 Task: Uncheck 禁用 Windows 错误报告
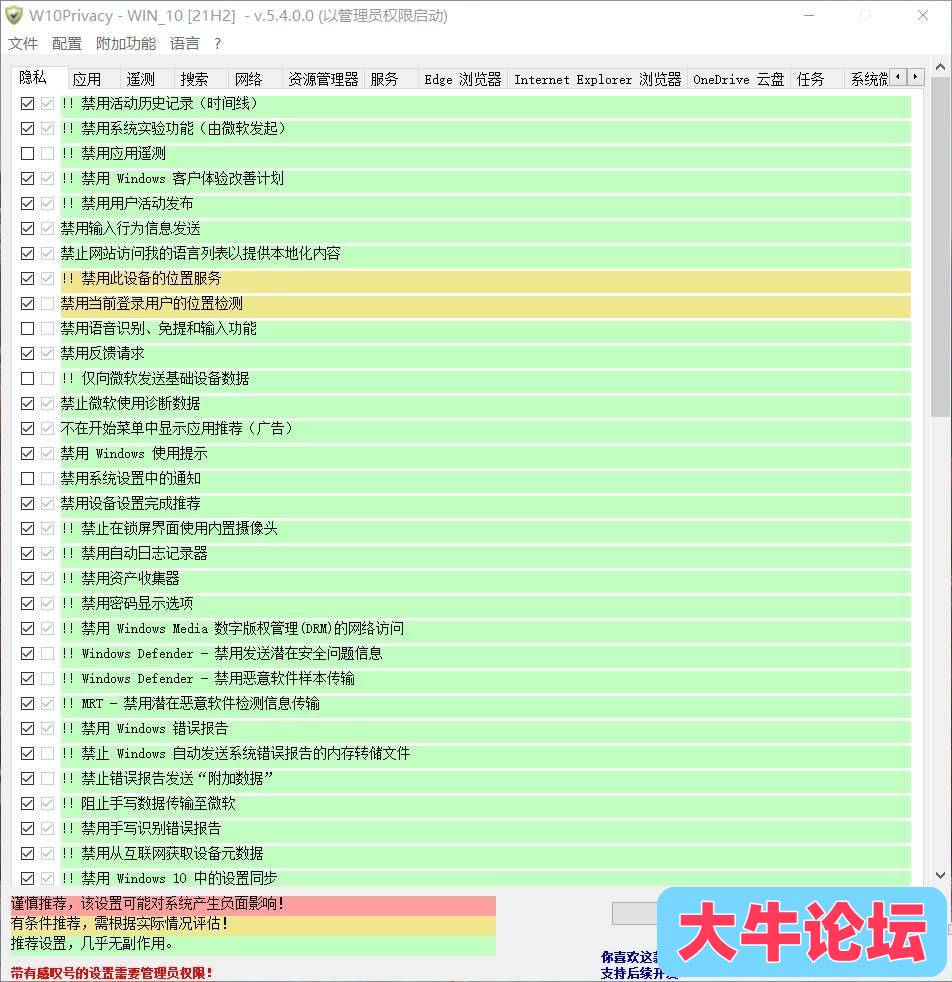pyautogui.click(x=28, y=728)
